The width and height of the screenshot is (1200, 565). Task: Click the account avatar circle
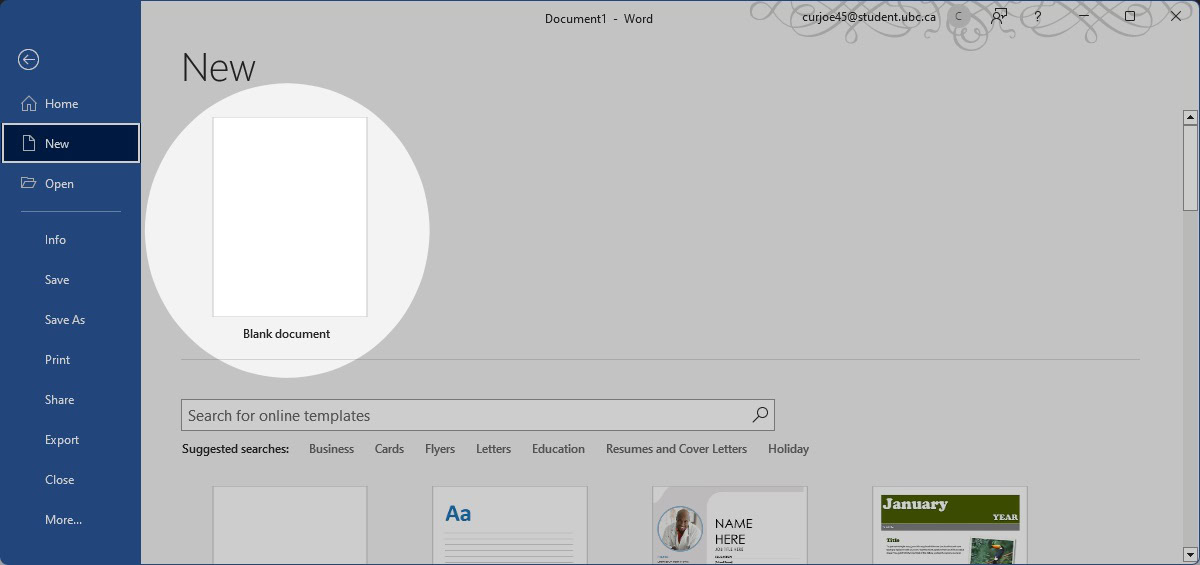click(x=959, y=17)
